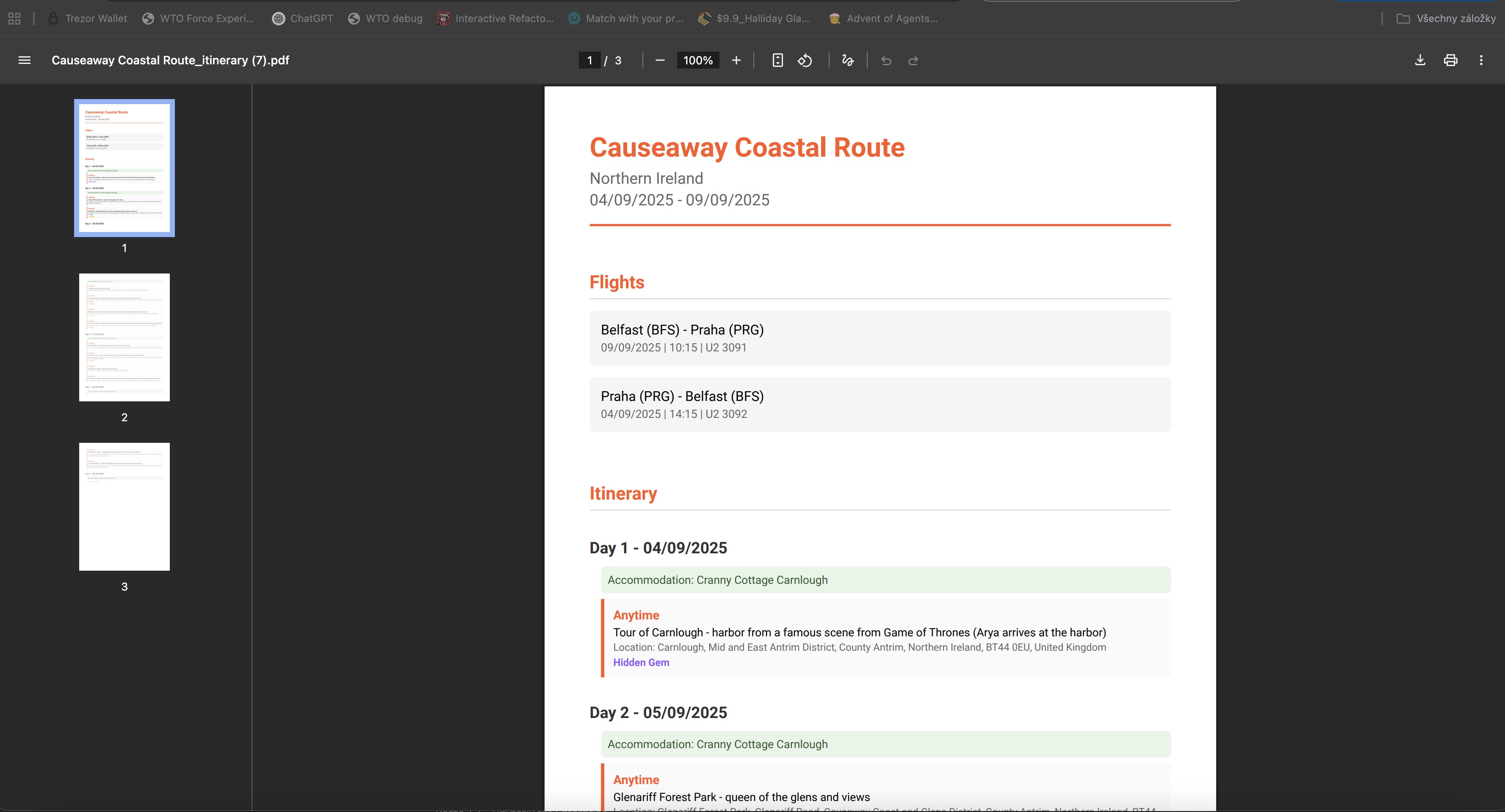Click the page number input field
This screenshot has height=812, width=1505.
tap(589, 60)
